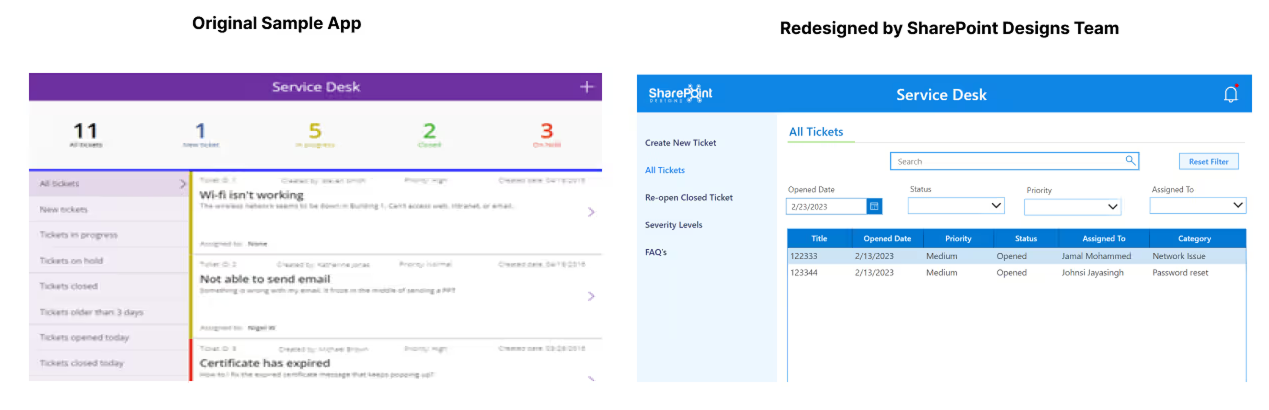
Task: Open the Wi-fi isn't working ticket chevron
Action: pyautogui.click(x=591, y=212)
